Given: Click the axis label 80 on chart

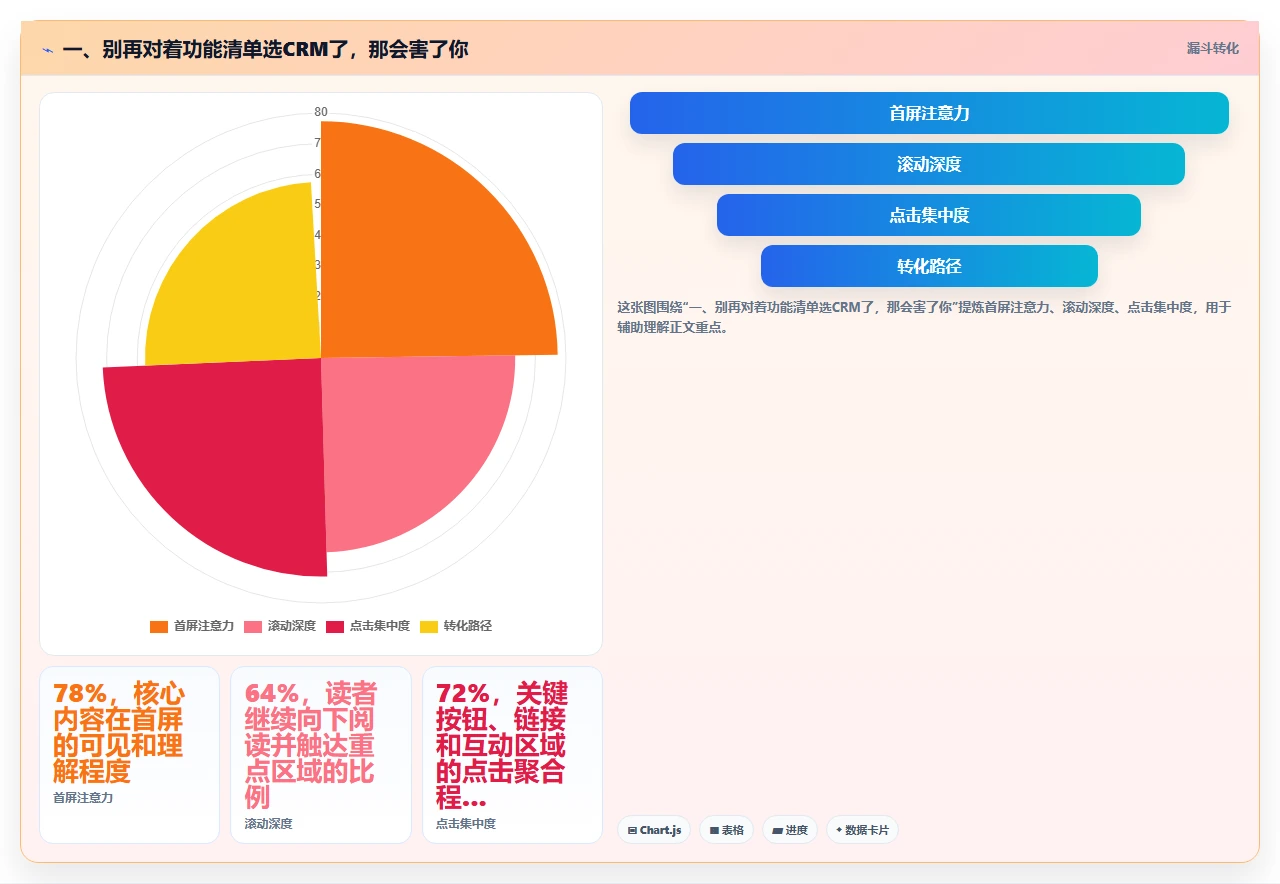Looking at the screenshot, I should [321, 112].
